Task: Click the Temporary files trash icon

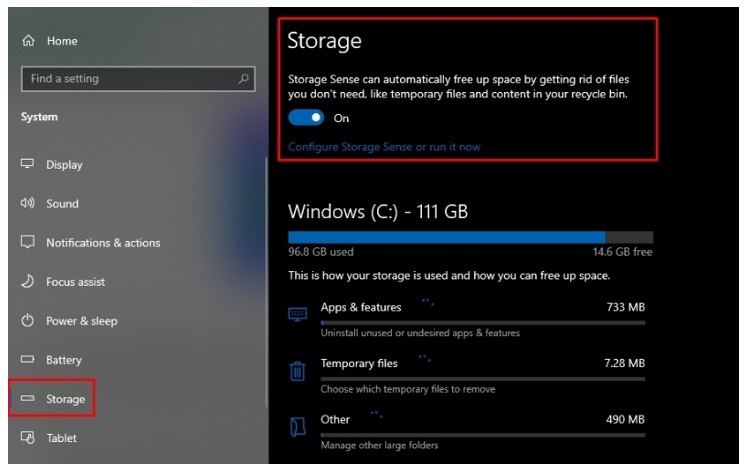Action: click(x=297, y=370)
